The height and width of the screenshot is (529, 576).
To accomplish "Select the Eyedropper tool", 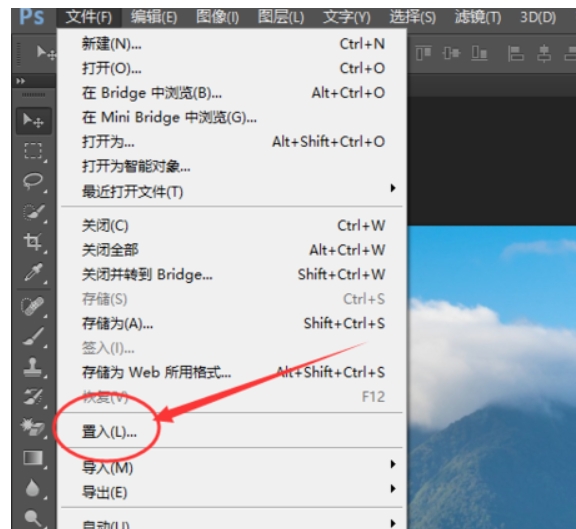I will (33, 272).
